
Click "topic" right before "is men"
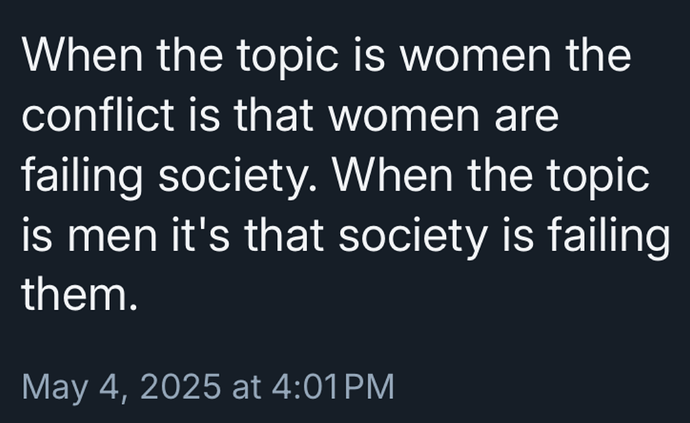click(x=598, y=177)
